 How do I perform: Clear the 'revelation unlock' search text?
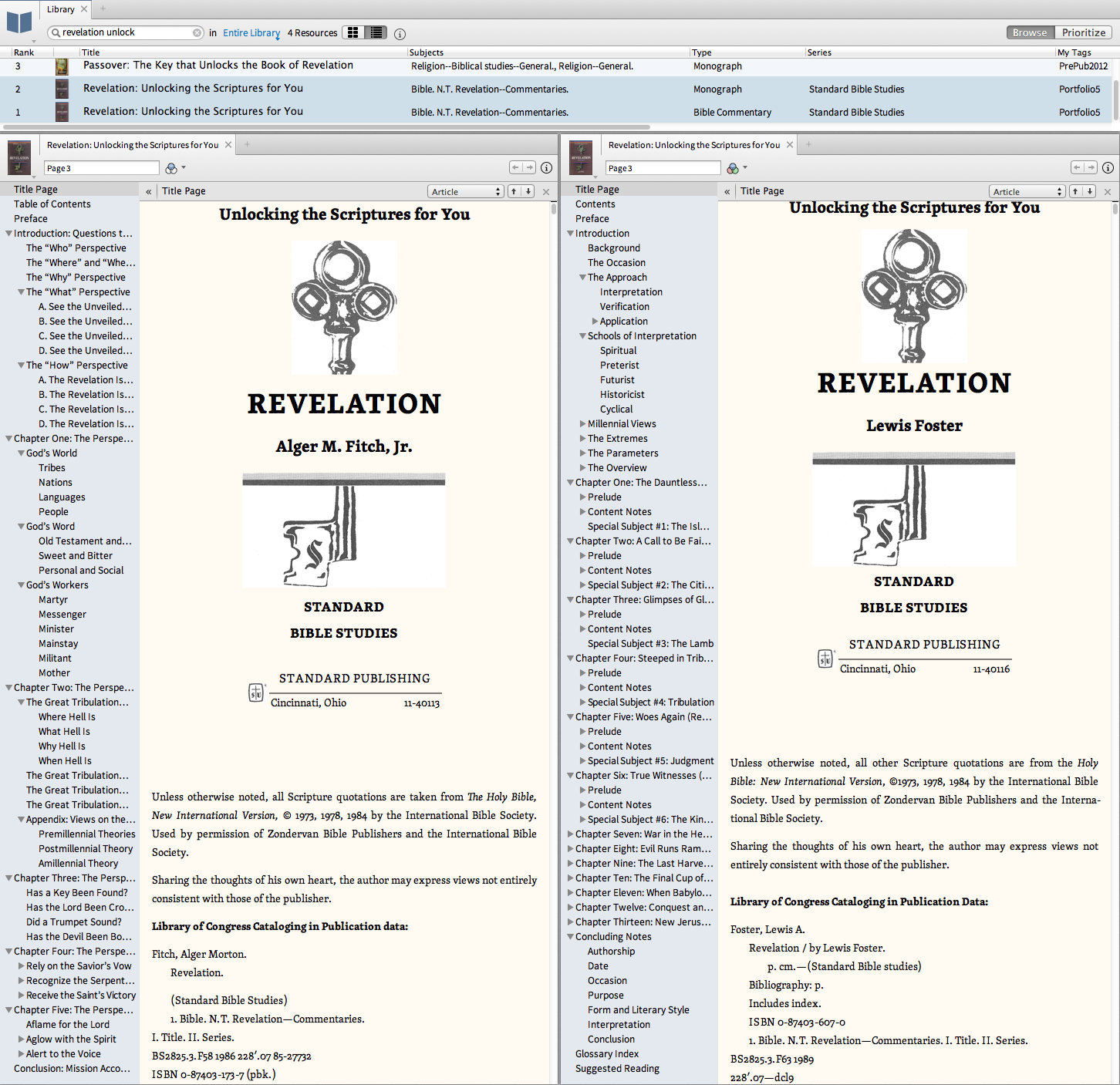[197, 32]
